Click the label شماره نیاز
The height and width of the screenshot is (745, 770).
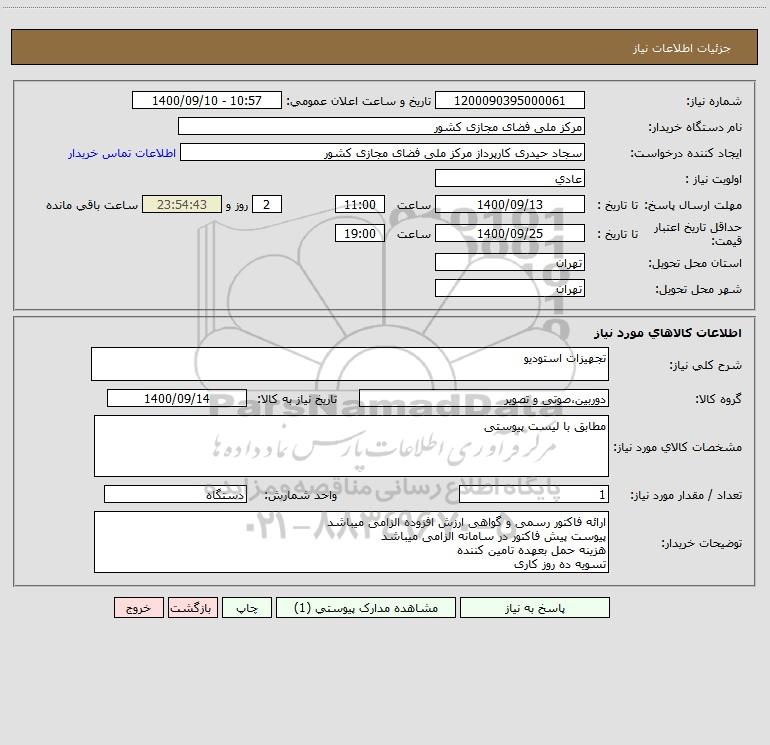point(714,101)
